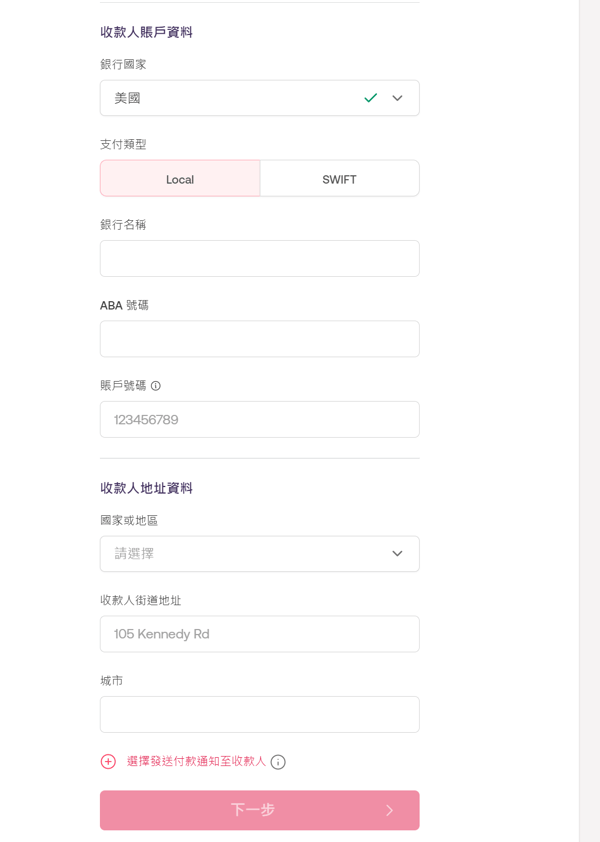Click the 賬戶號碼 field label text
Screen dimensions: 600x842
123,385
